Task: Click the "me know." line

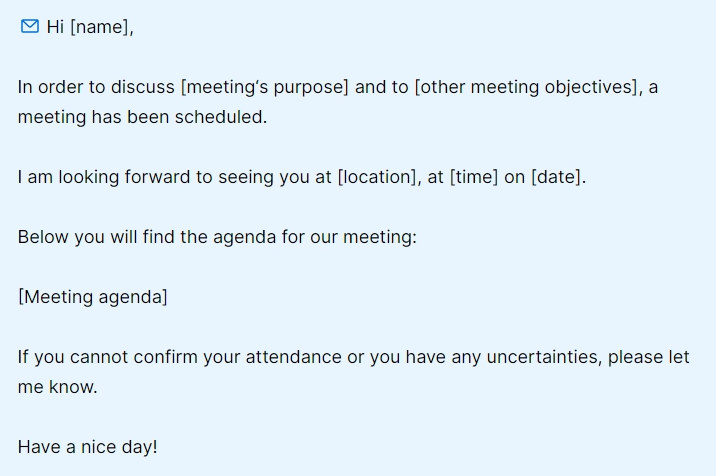Action: (57, 387)
